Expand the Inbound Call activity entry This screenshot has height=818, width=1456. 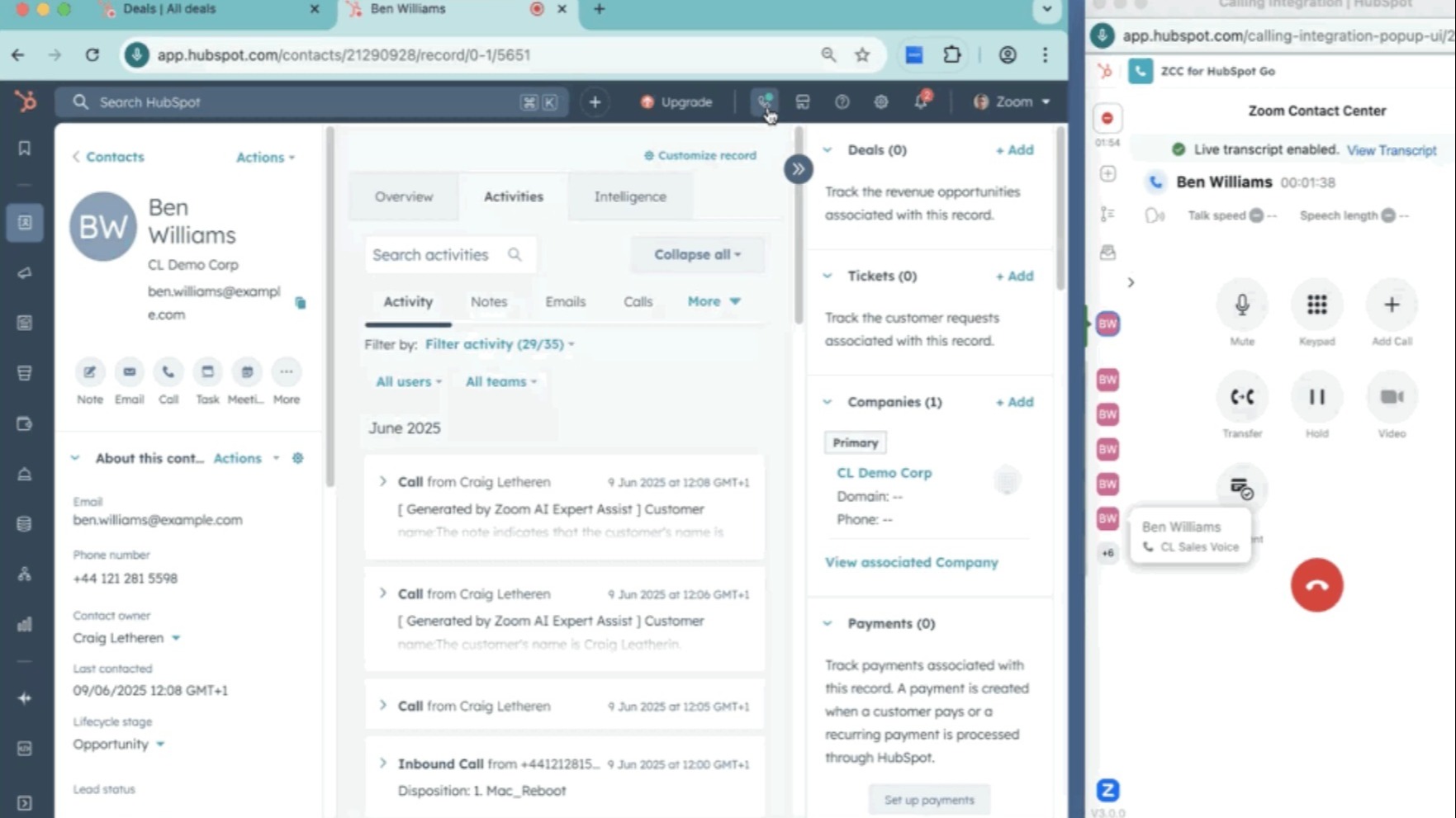(x=382, y=763)
